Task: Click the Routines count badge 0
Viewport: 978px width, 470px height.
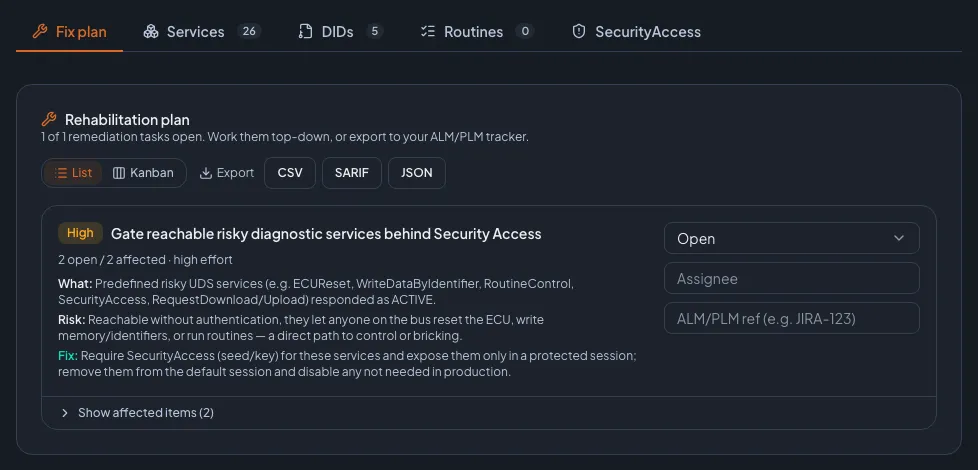Action: [525, 31]
